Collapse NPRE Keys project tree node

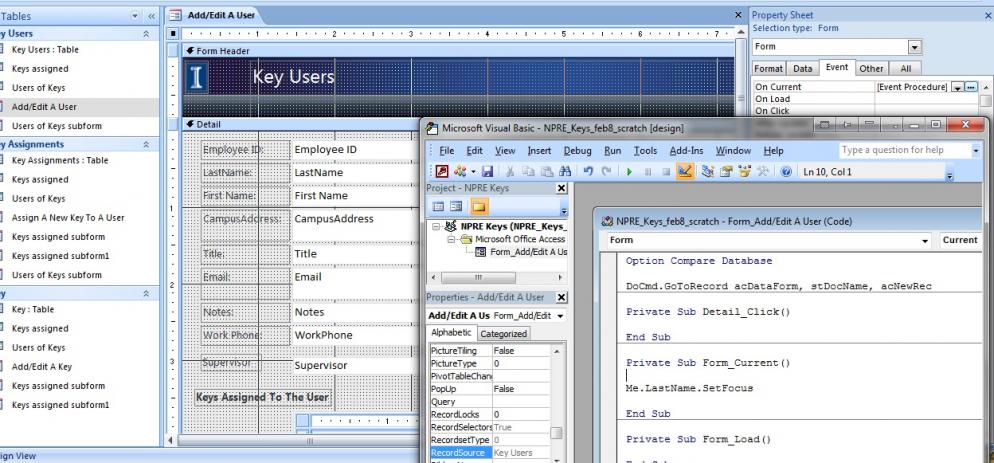point(436,226)
